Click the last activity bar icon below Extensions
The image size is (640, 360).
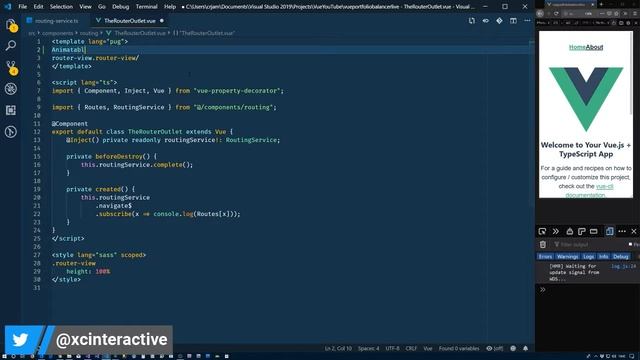click(11, 131)
